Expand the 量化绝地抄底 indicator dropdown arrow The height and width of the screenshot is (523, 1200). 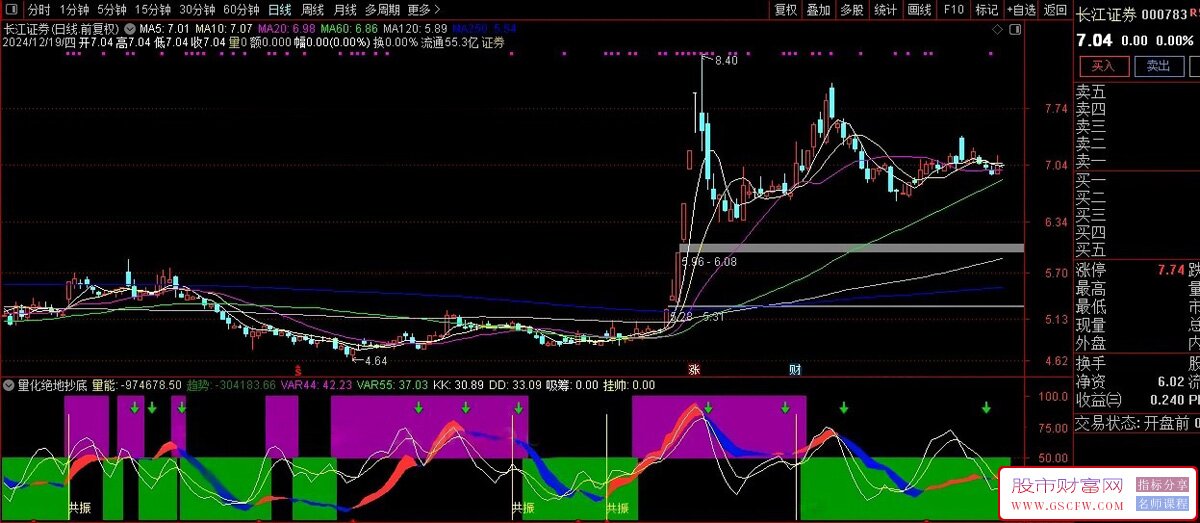click(x=9, y=384)
